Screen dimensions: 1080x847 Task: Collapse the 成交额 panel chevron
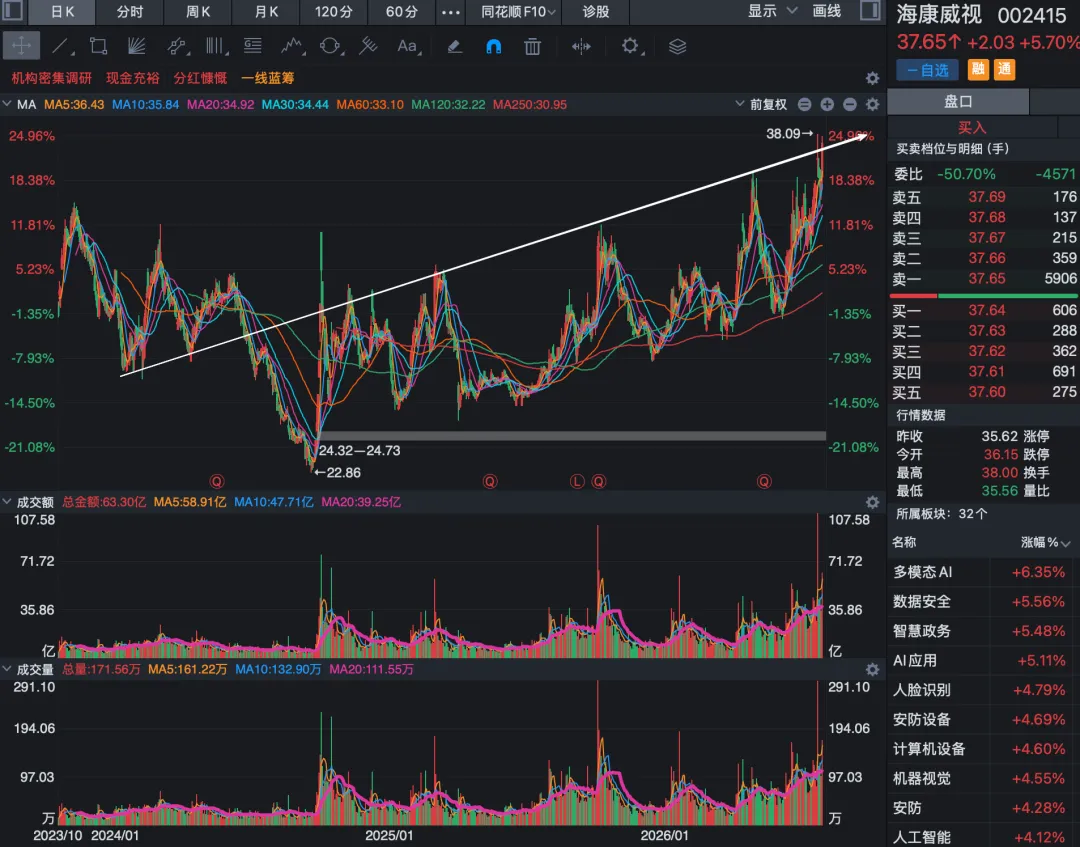pos(8,502)
